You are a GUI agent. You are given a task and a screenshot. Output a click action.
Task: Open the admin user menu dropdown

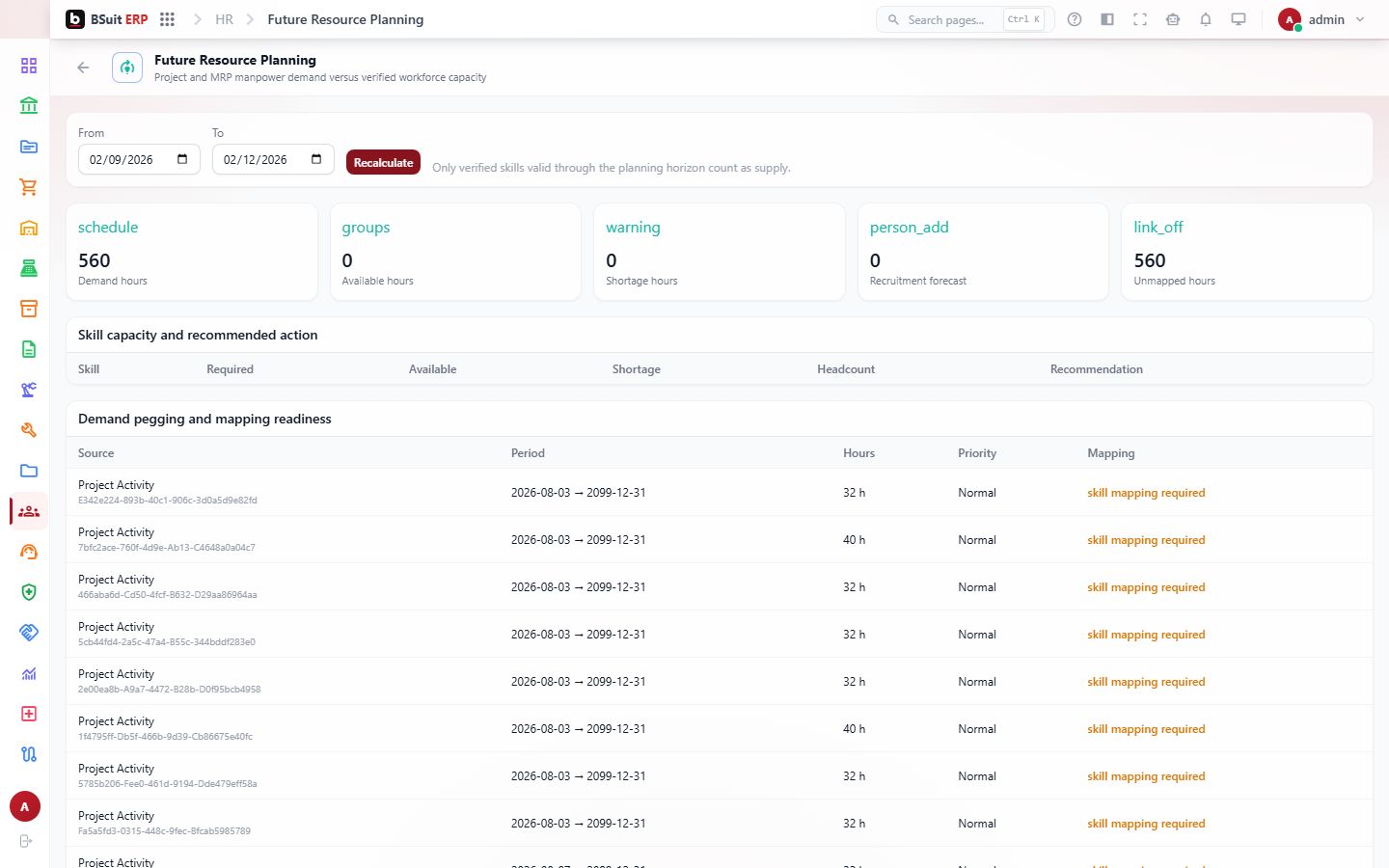[x=1321, y=19]
